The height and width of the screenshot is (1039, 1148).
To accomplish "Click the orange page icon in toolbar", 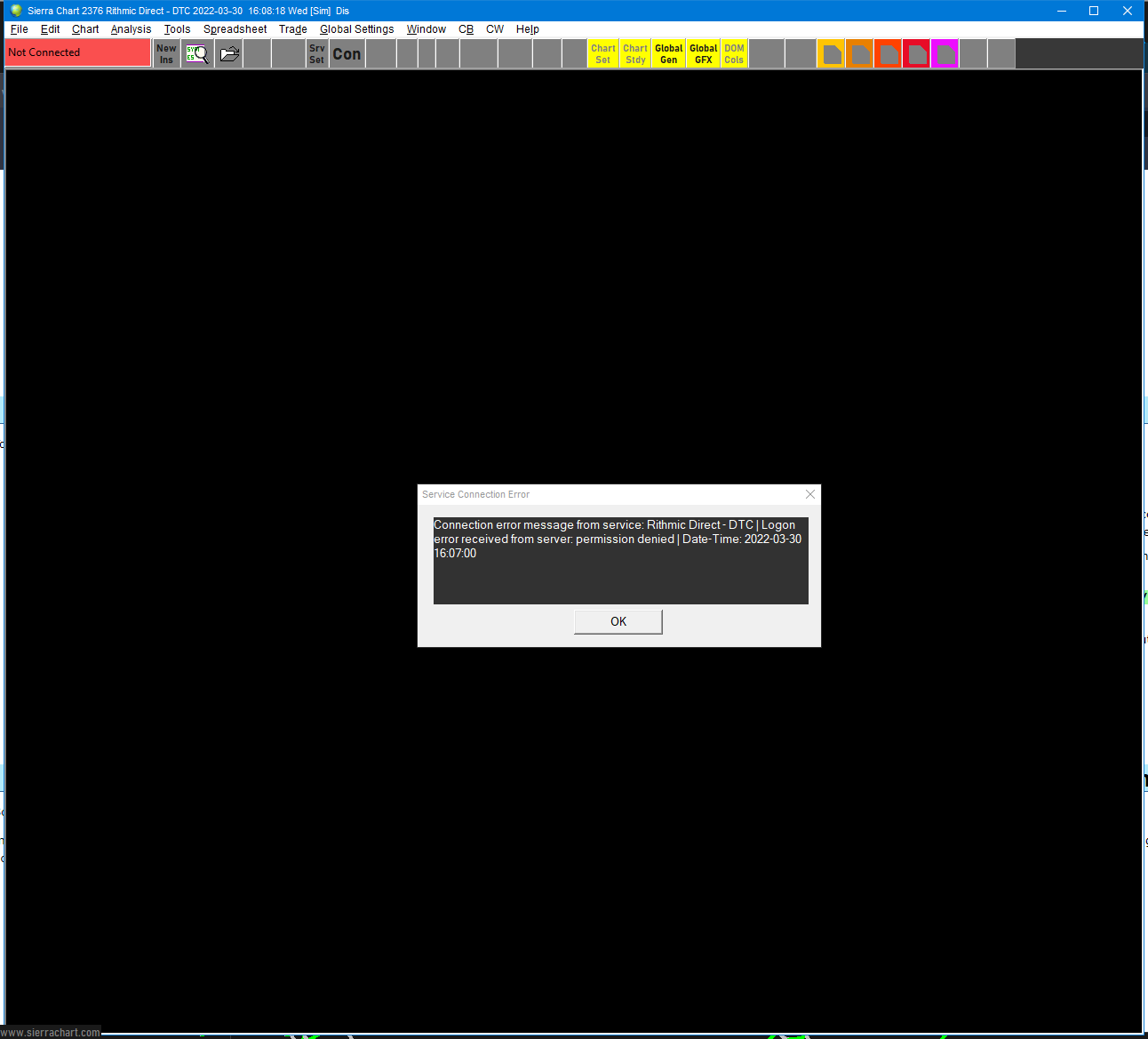I will 859,53.
